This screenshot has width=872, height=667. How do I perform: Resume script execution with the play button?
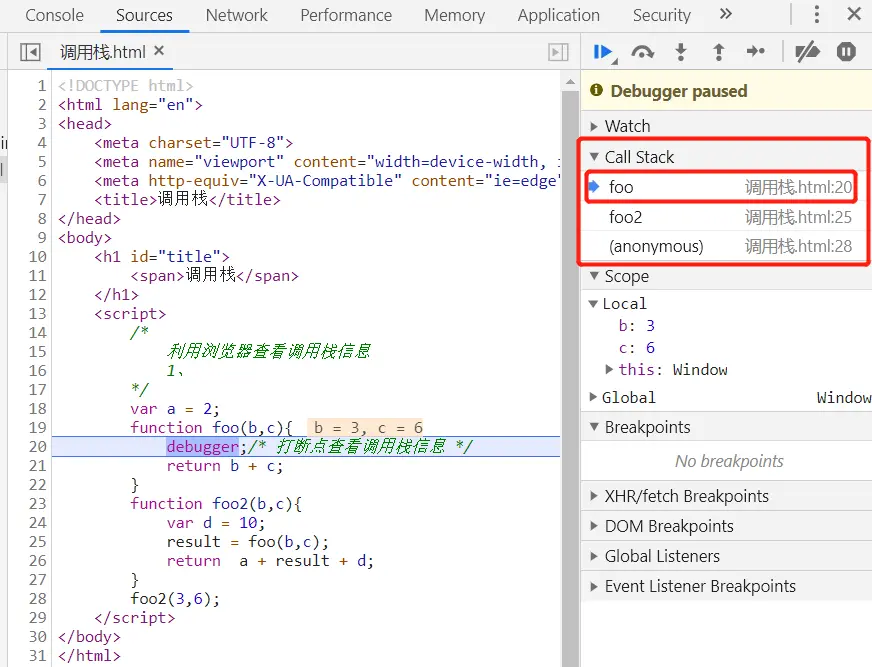pos(603,52)
